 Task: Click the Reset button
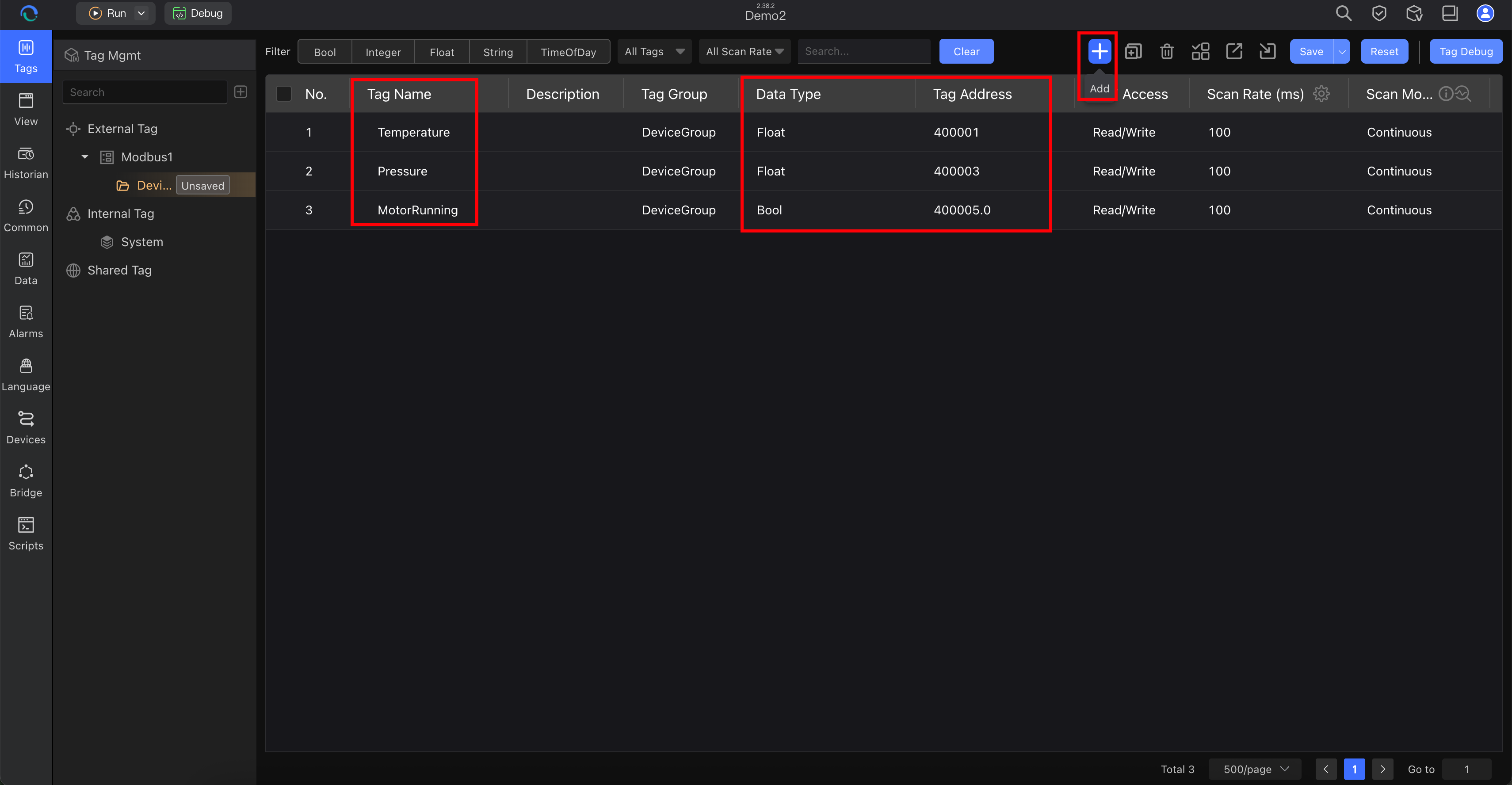click(x=1384, y=52)
